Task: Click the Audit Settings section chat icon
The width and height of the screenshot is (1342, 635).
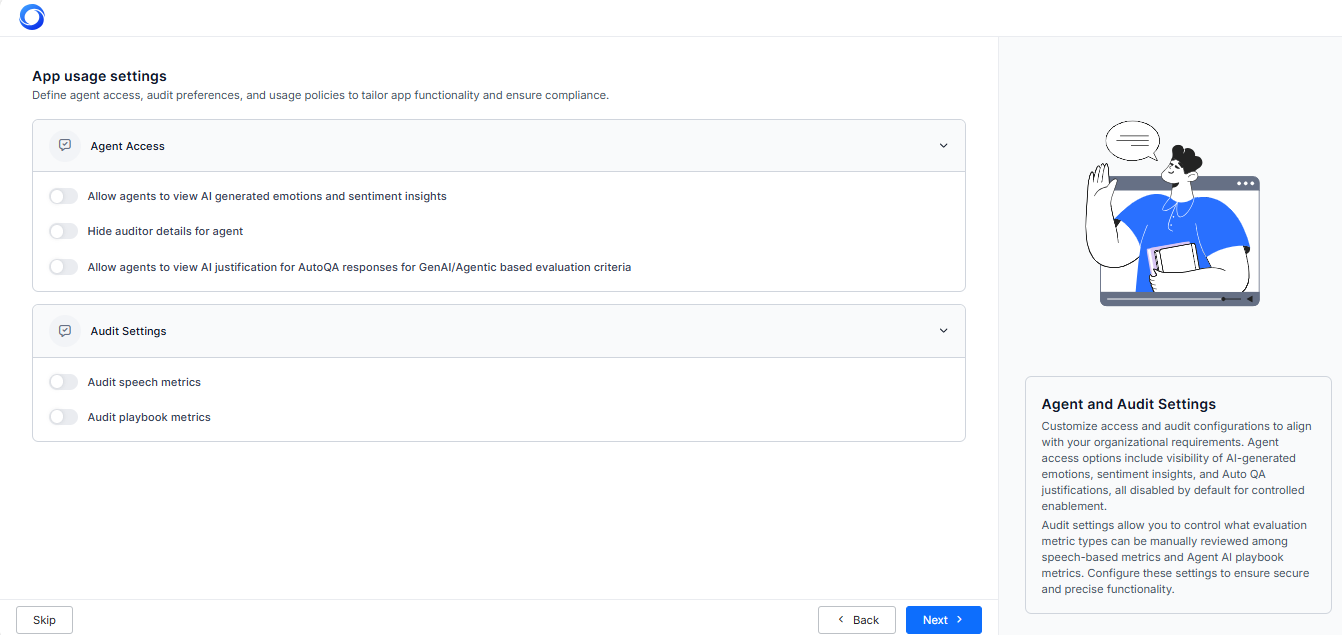Action: pyautogui.click(x=65, y=330)
